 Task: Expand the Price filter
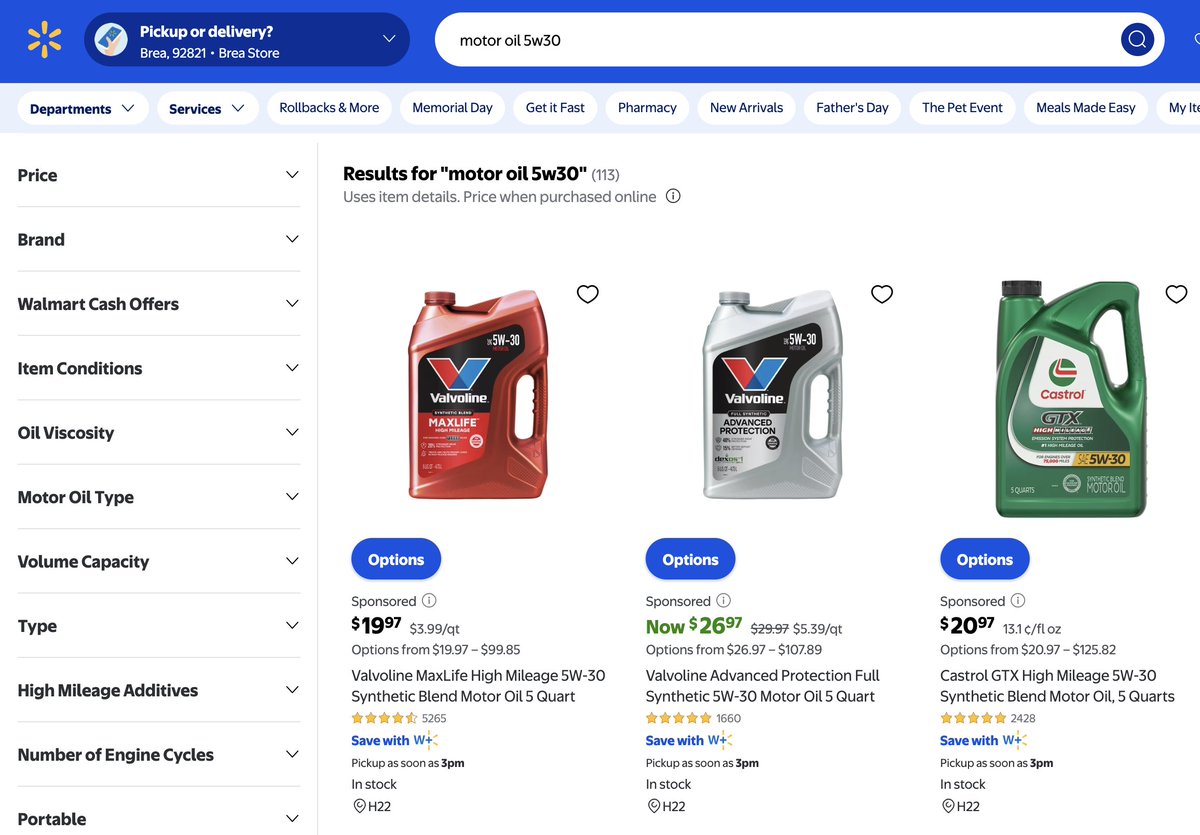[159, 175]
